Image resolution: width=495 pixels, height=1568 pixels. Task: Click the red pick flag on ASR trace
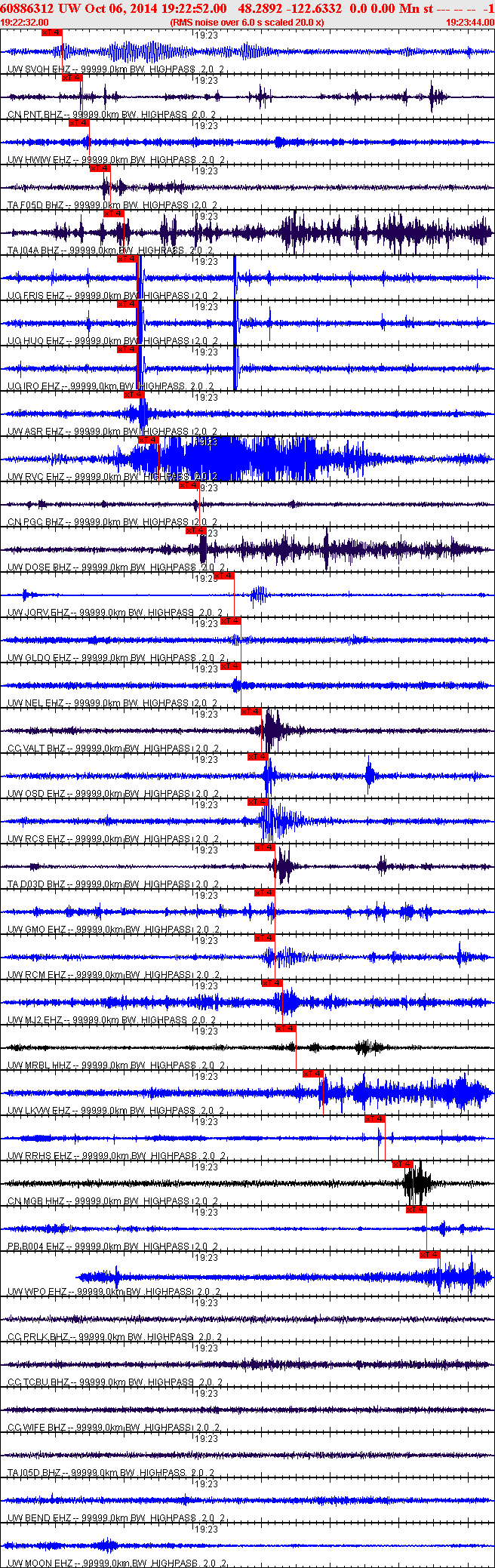(x=134, y=395)
